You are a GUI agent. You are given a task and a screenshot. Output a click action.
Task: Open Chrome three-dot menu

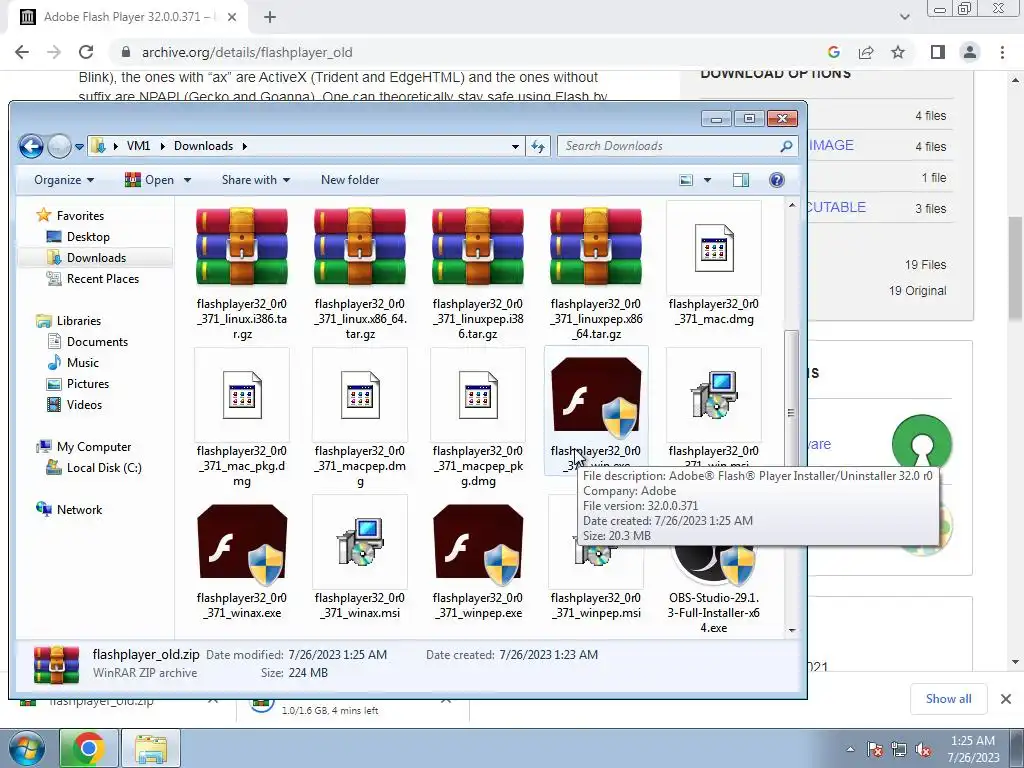click(x=1002, y=52)
